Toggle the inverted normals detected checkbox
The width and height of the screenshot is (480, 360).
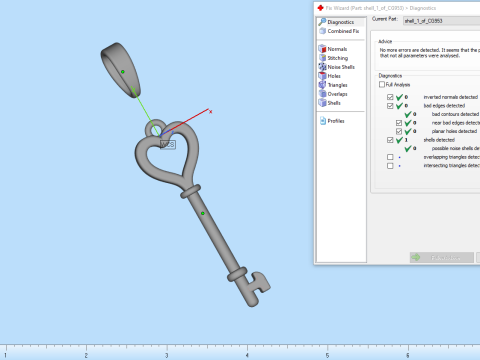[x=390, y=97]
